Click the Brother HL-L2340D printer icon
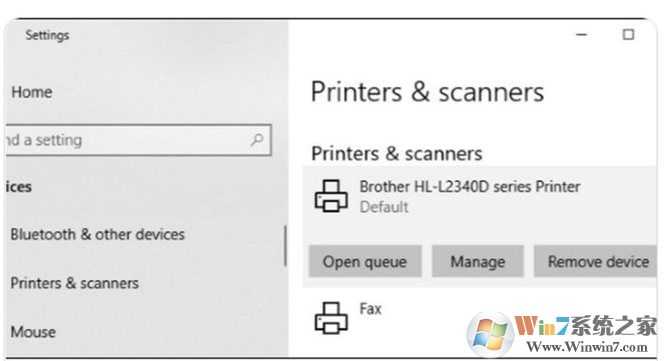Screen dimensions: 664x361 tap(331, 196)
